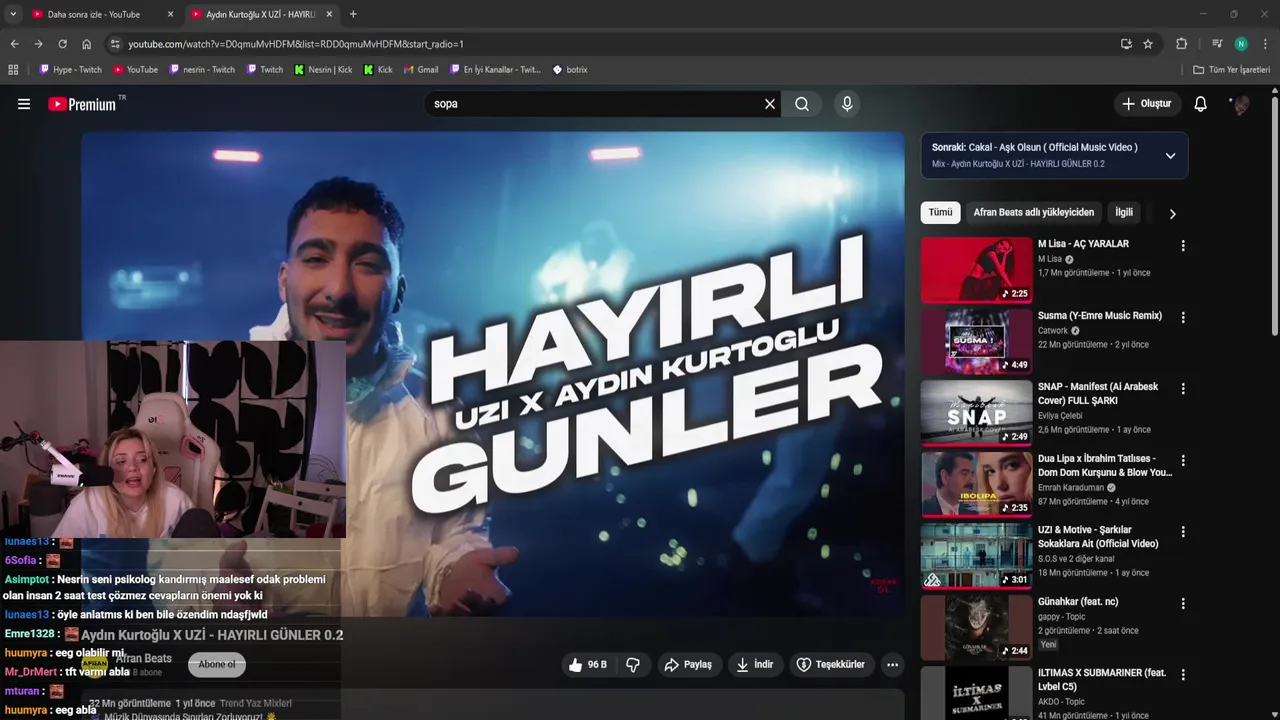Select the Tümü filter chip
This screenshot has height=720, width=1280.
click(x=941, y=212)
